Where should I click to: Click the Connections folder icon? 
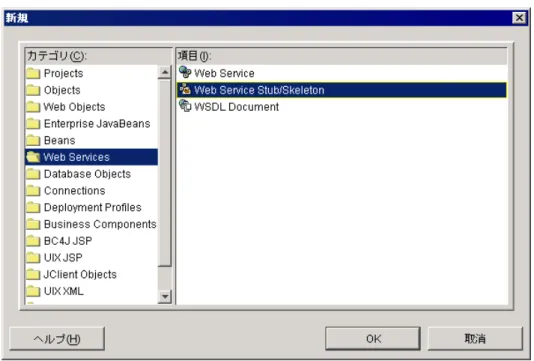33,190
